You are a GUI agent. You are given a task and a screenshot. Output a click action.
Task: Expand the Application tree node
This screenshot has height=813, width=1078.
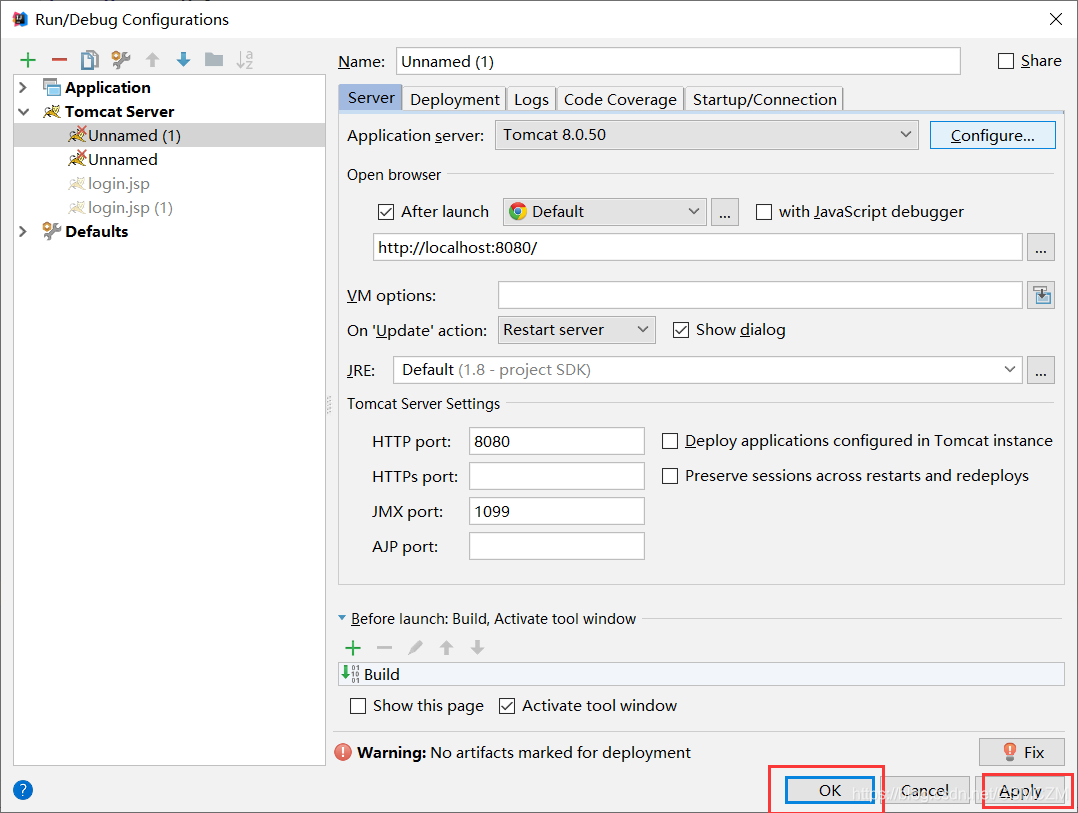click(23, 87)
